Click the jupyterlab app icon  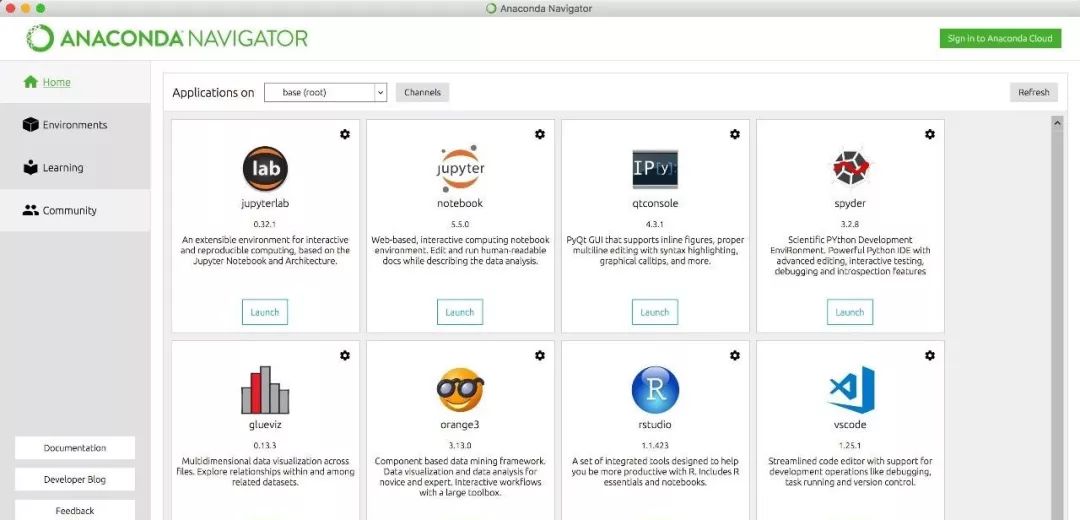pyautogui.click(x=265, y=169)
